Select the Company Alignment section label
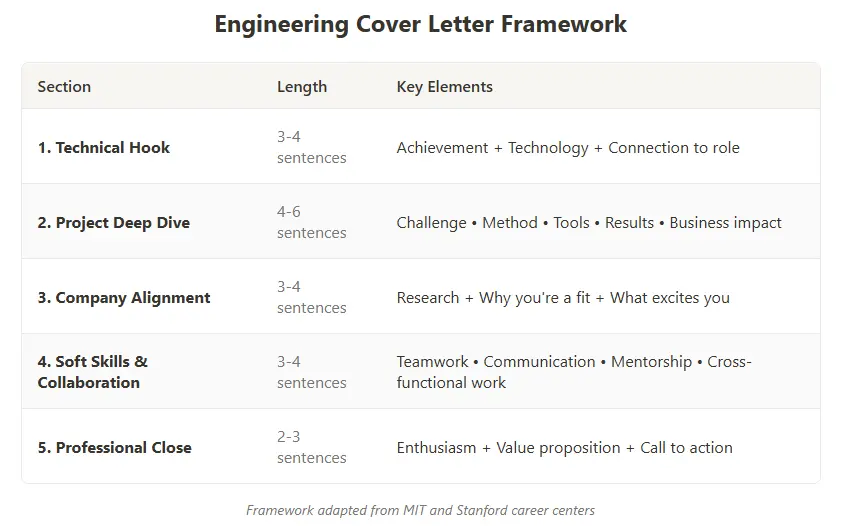The width and height of the screenshot is (843, 526). pos(124,298)
